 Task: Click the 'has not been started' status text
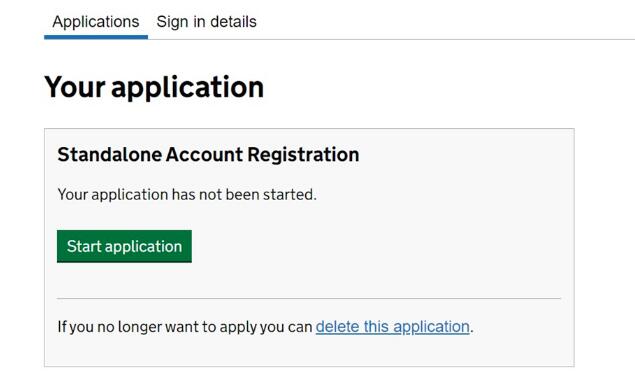coord(244,194)
